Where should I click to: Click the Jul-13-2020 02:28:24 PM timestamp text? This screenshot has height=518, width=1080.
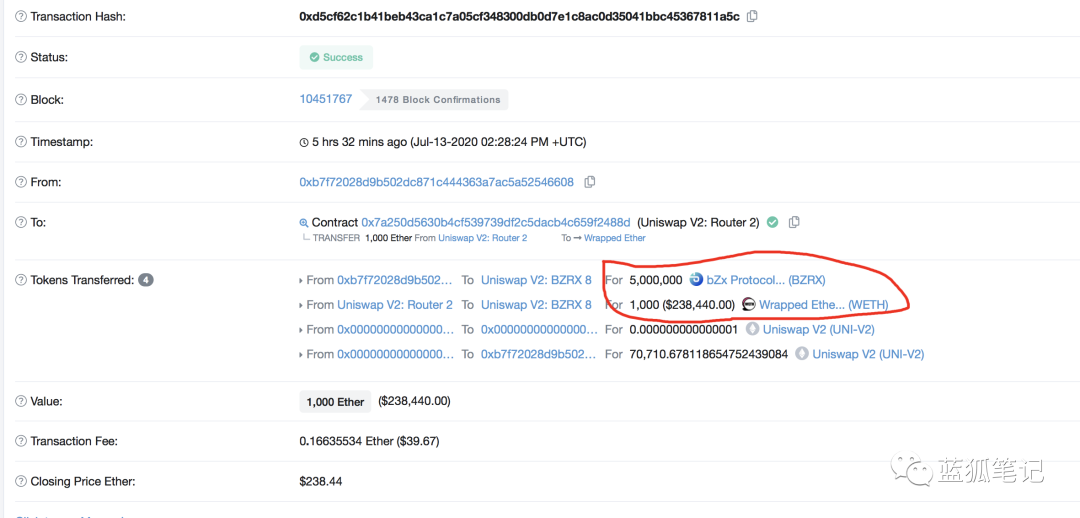pos(498,142)
